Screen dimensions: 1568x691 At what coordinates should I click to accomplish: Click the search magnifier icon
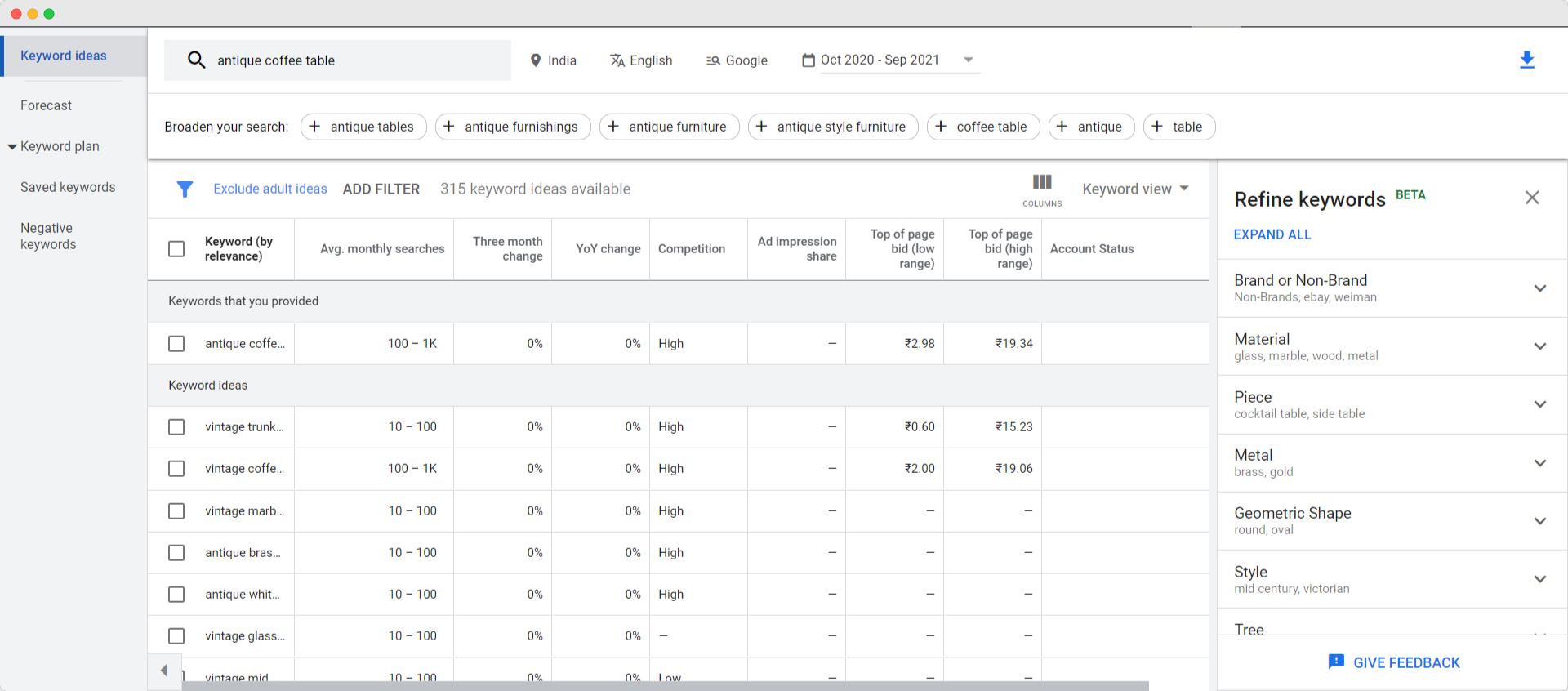point(196,60)
